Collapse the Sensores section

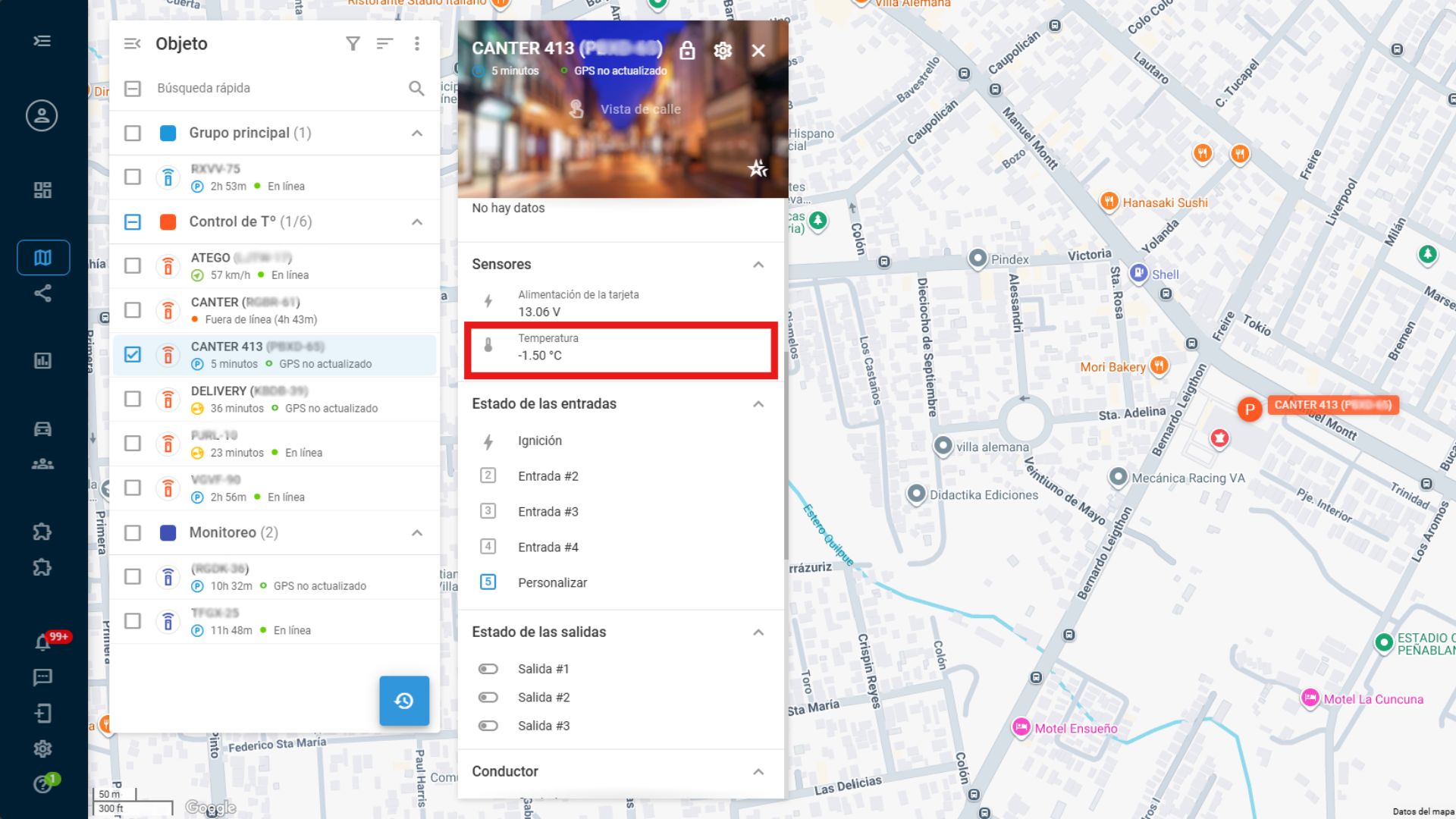[x=758, y=265]
